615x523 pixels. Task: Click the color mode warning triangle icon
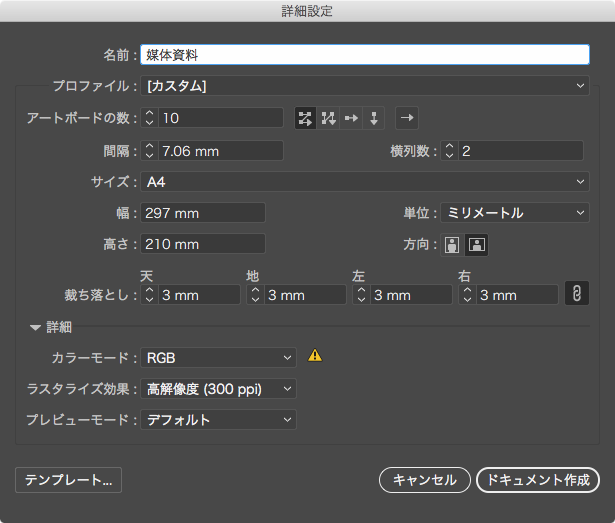(315, 355)
